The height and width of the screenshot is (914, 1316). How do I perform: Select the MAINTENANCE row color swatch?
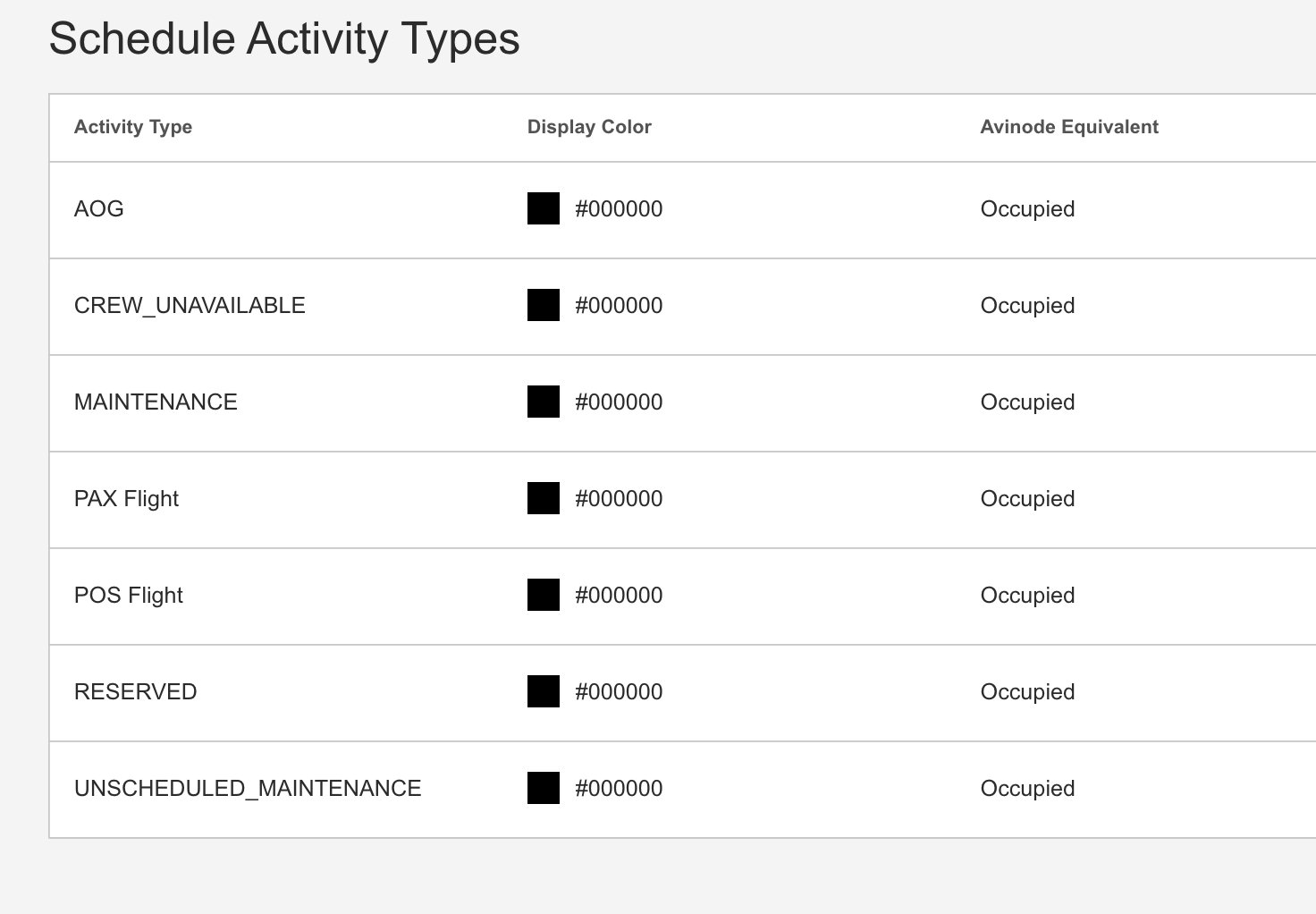[544, 402]
